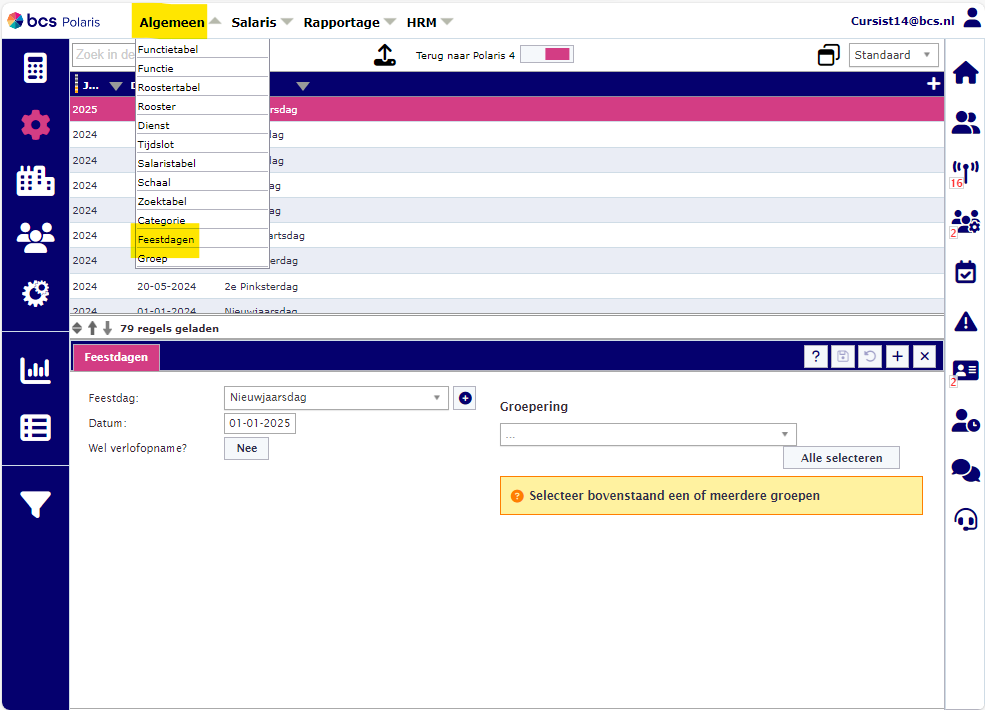Click the Alle selecteren button

pyautogui.click(x=841, y=457)
